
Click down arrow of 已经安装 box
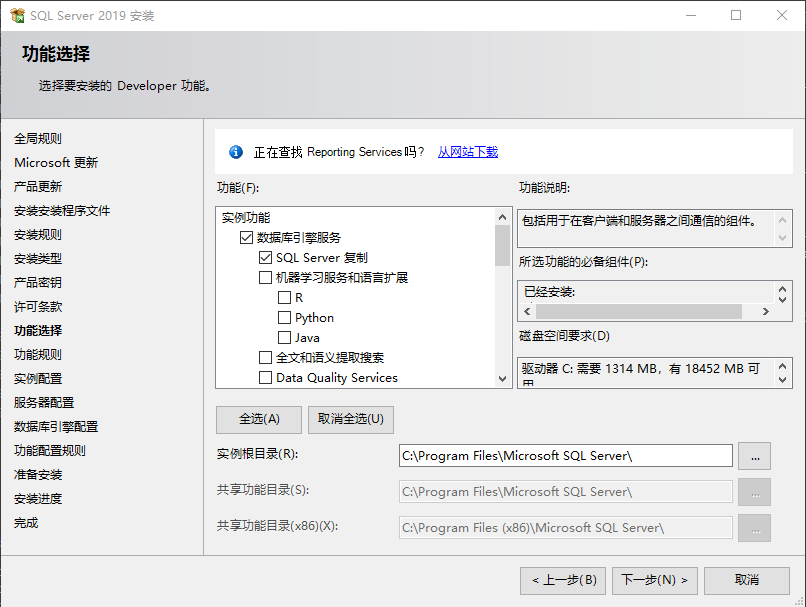782,300
